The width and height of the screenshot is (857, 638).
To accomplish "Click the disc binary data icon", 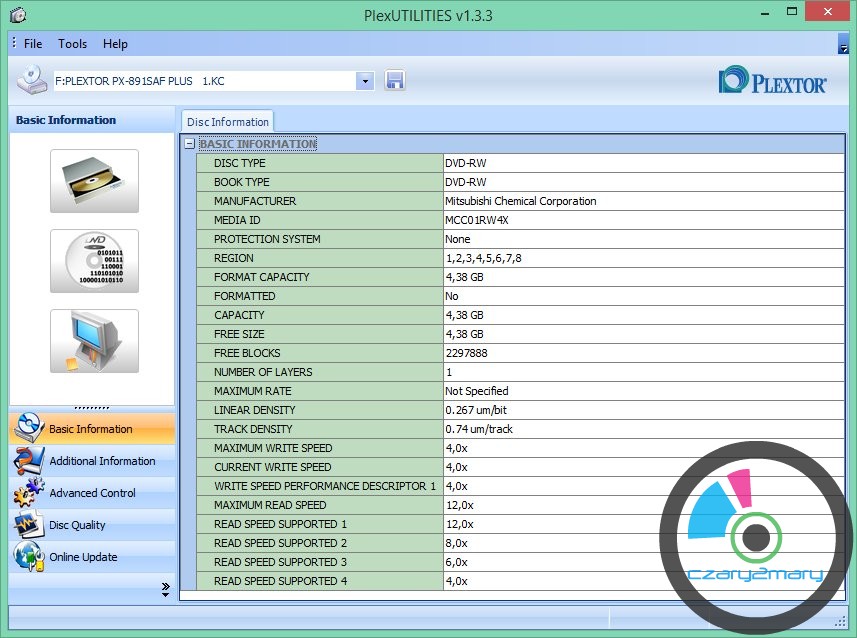I will pos(94,261).
